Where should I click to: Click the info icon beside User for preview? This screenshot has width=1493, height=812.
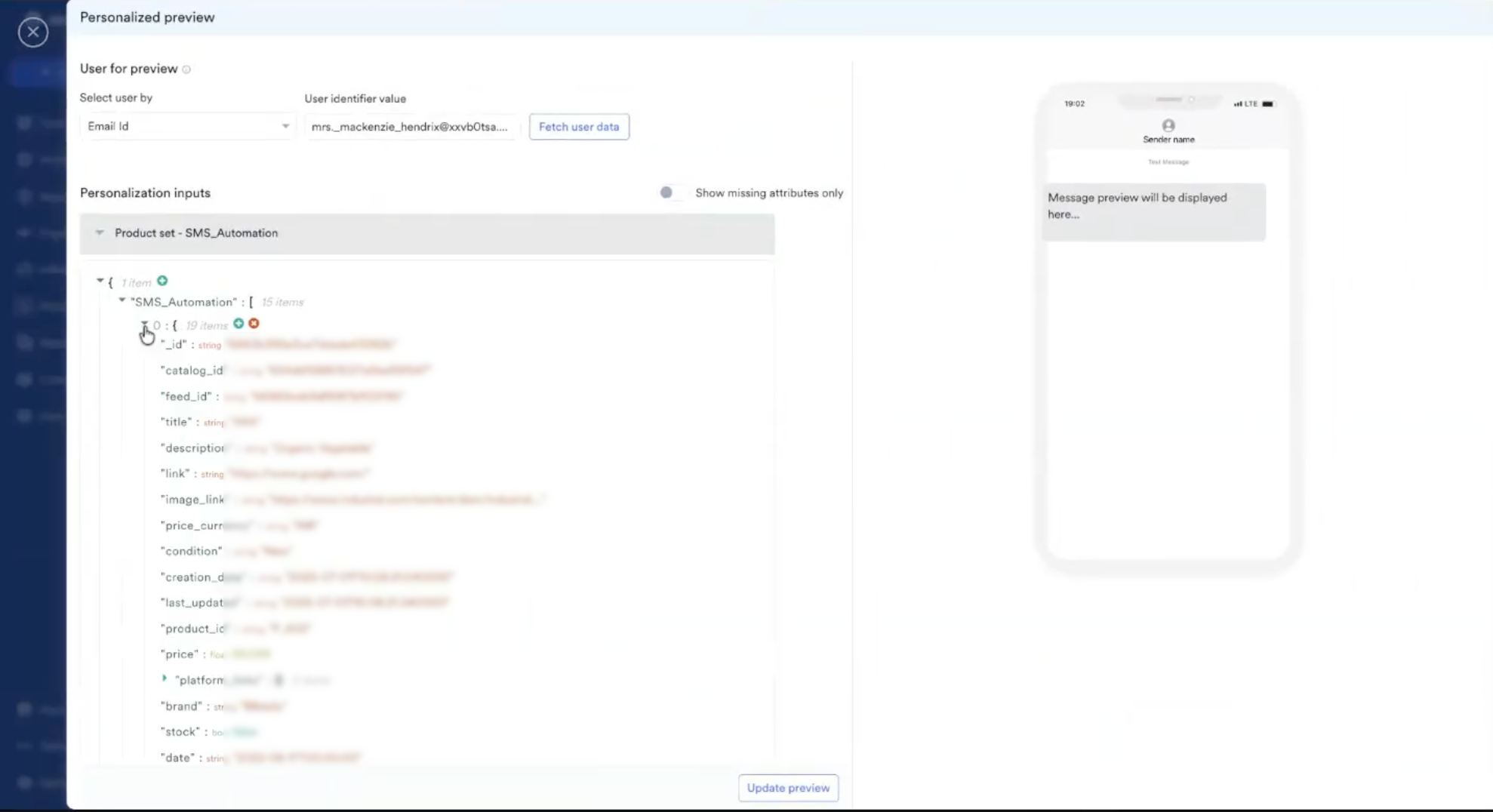point(186,69)
